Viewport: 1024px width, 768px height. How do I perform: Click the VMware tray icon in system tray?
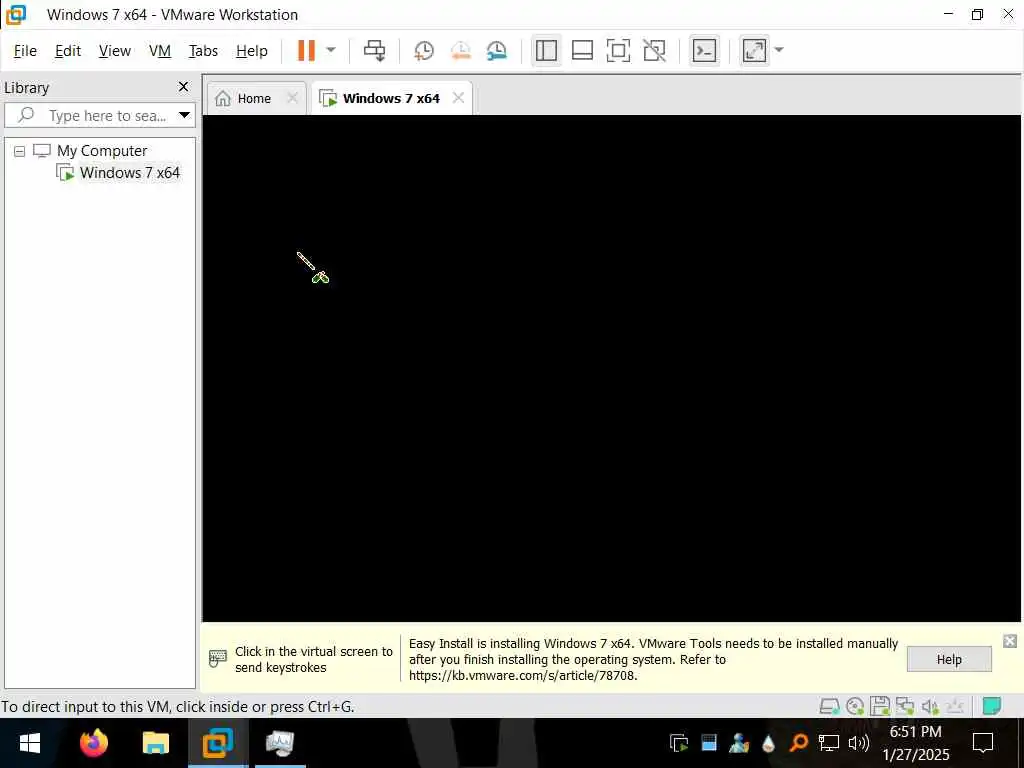pyautogui.click(x=679, y=743)
